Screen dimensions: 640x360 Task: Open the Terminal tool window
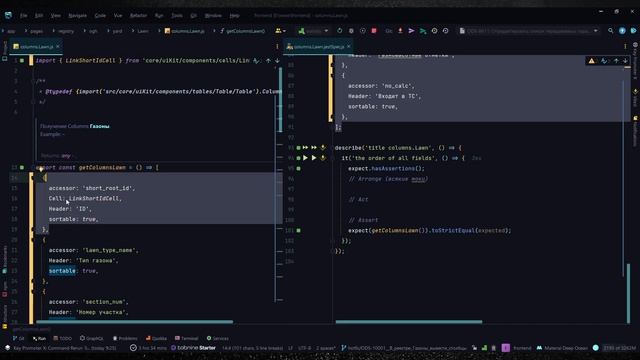[x=187, y=338]
